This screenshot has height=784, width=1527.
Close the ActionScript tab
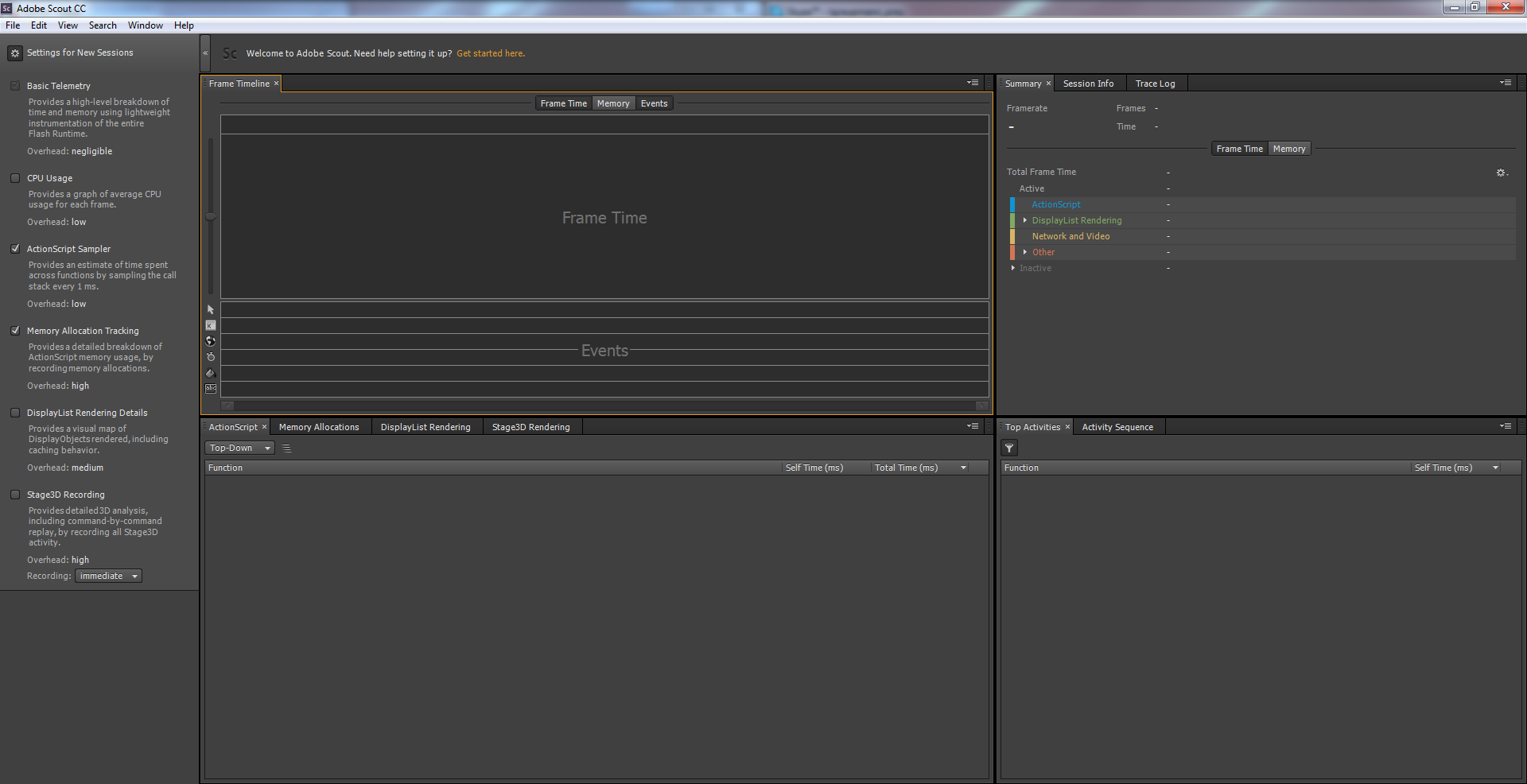pyautogui.click(x=264, y=427)
